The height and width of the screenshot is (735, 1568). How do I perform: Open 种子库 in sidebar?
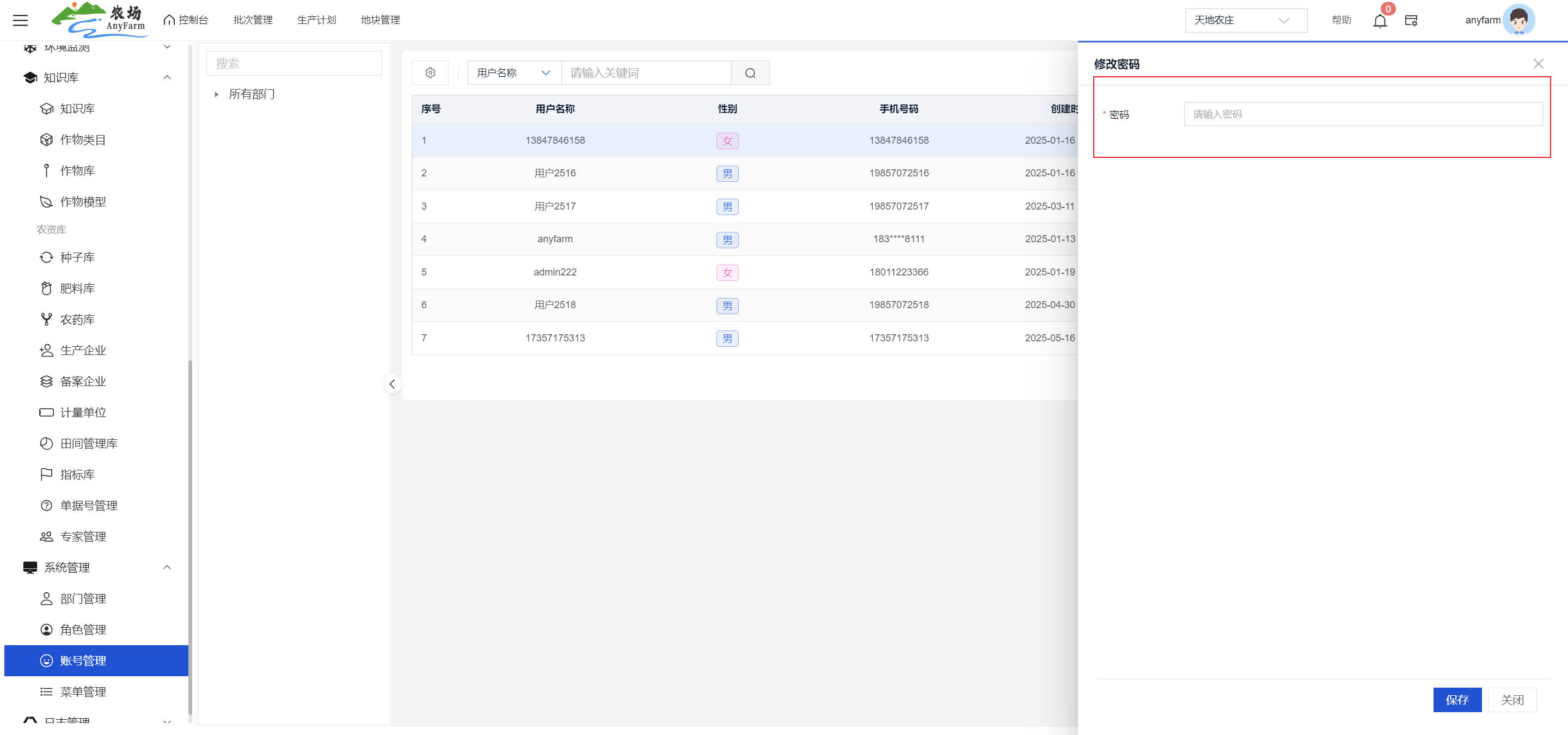(x=77, y=258)
